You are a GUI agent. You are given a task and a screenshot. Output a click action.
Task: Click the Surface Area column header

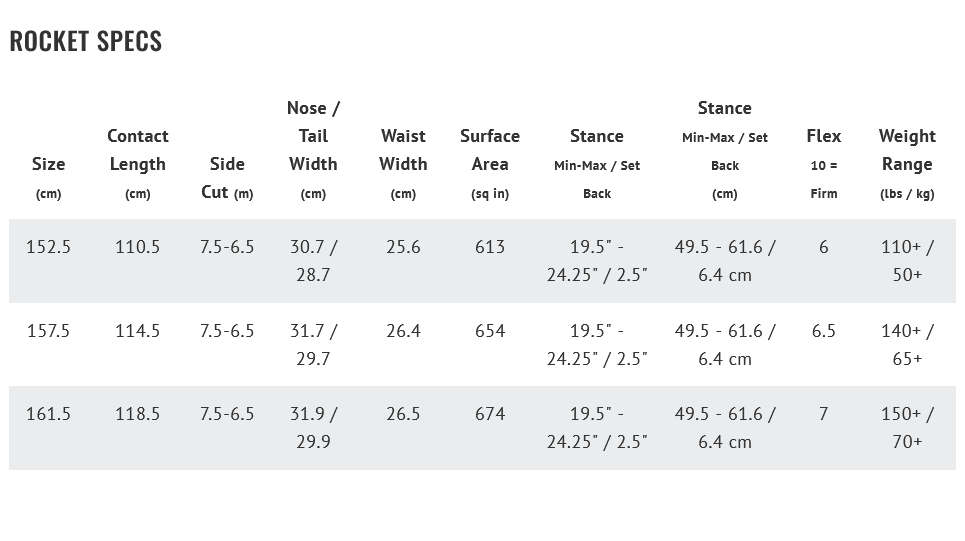(490, 163)
